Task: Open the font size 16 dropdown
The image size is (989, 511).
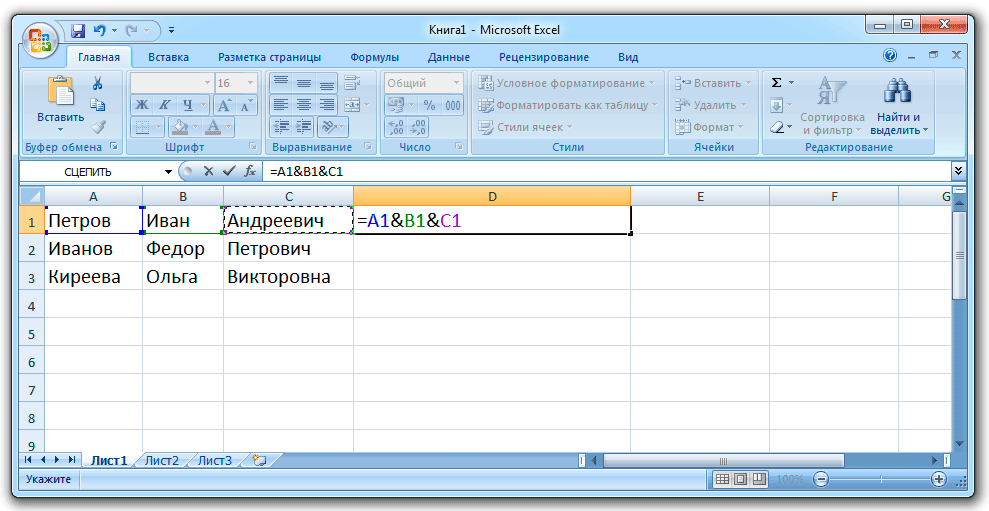Action: tap(250, 83)
